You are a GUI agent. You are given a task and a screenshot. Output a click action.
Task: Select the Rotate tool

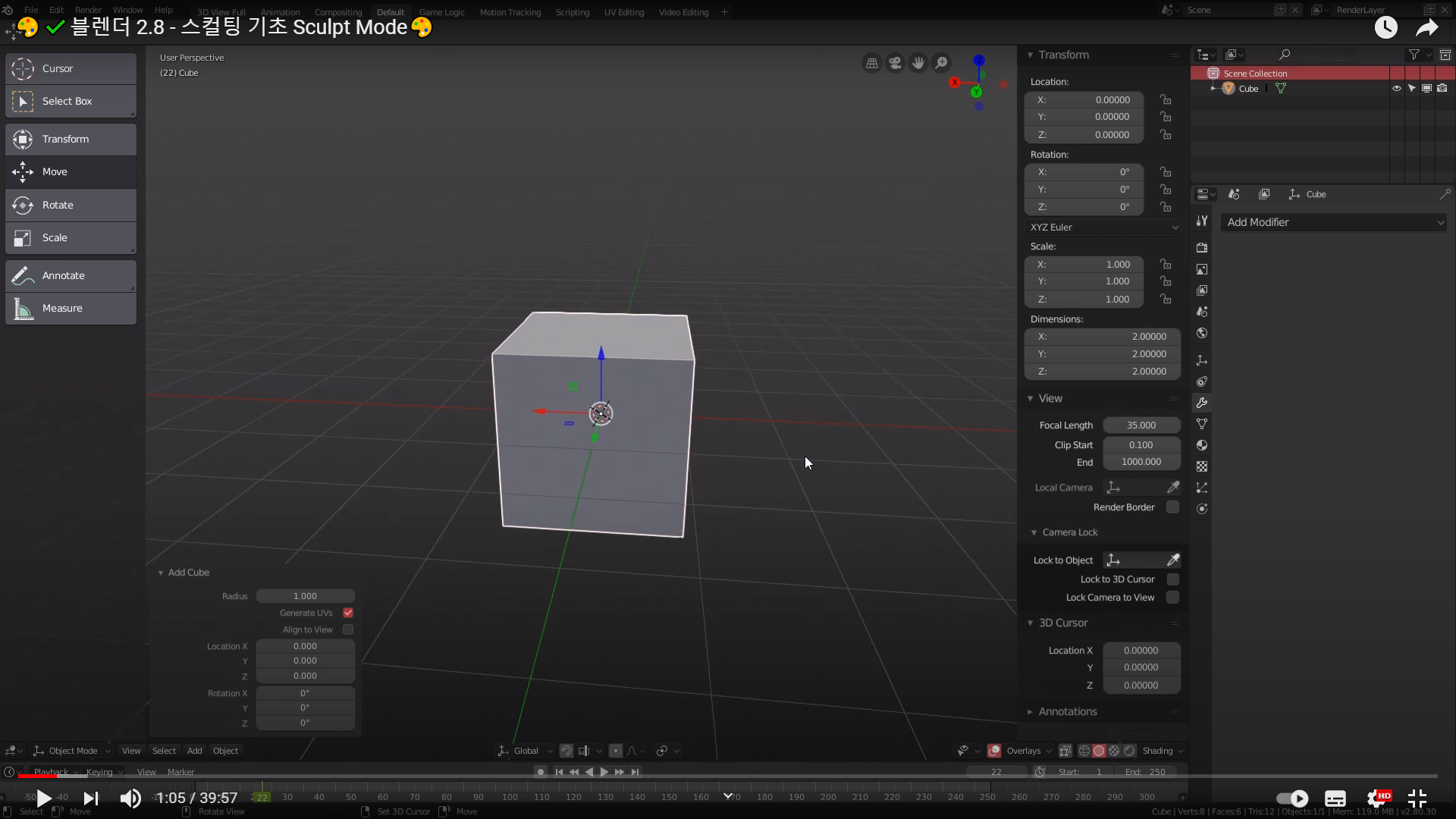[x=71, y=205]
